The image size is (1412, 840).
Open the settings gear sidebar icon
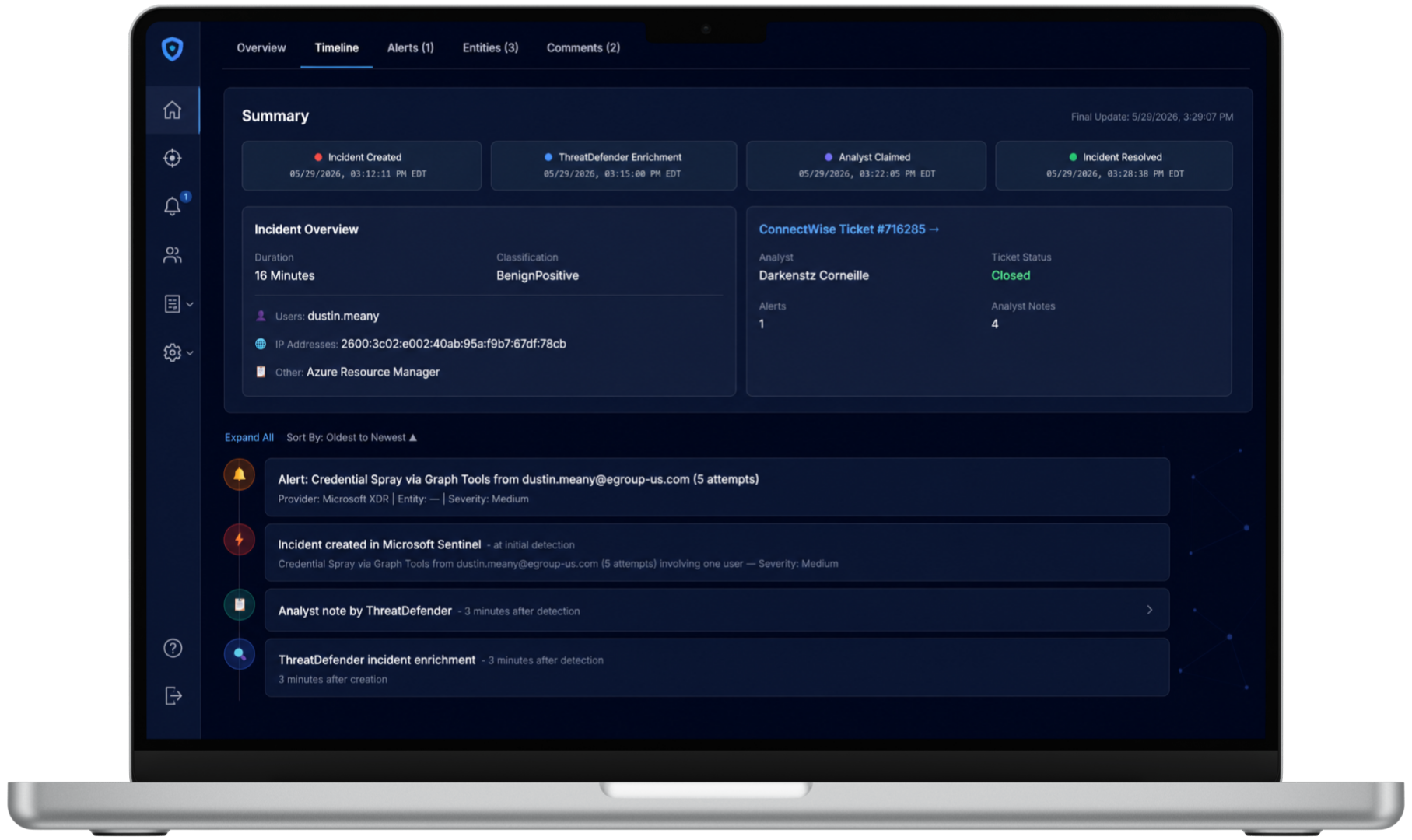(x=172, y=352)
